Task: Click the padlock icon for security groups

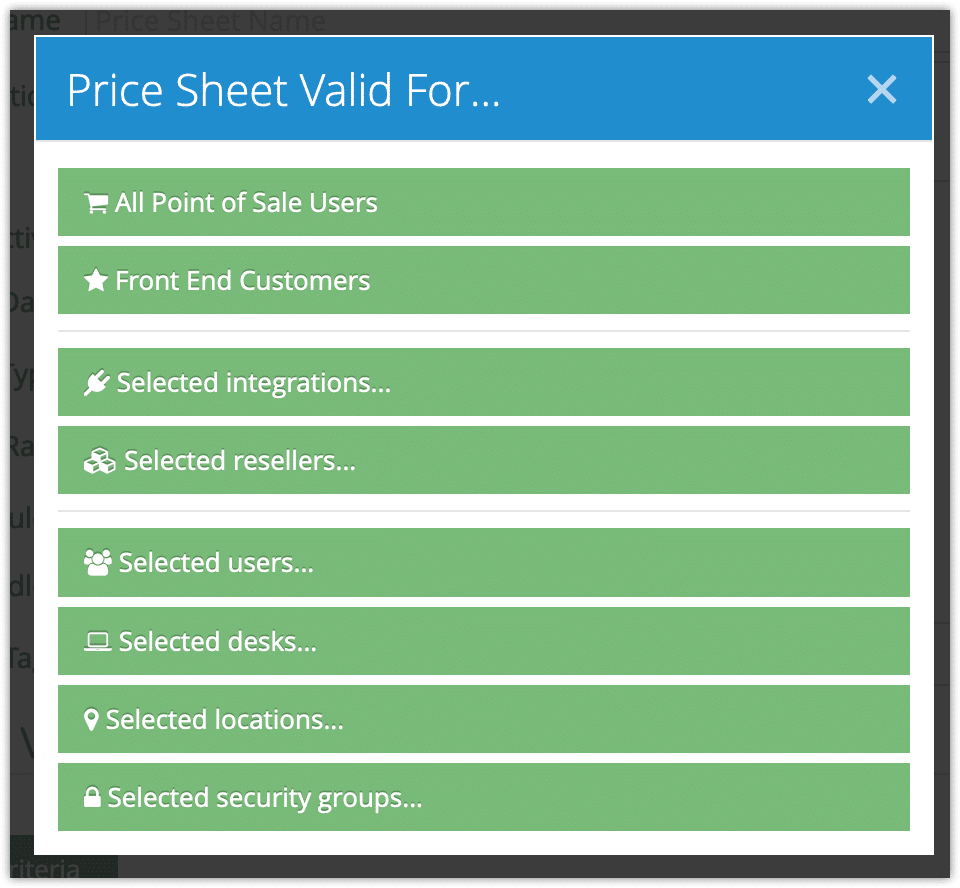Action: pos(92,797)
